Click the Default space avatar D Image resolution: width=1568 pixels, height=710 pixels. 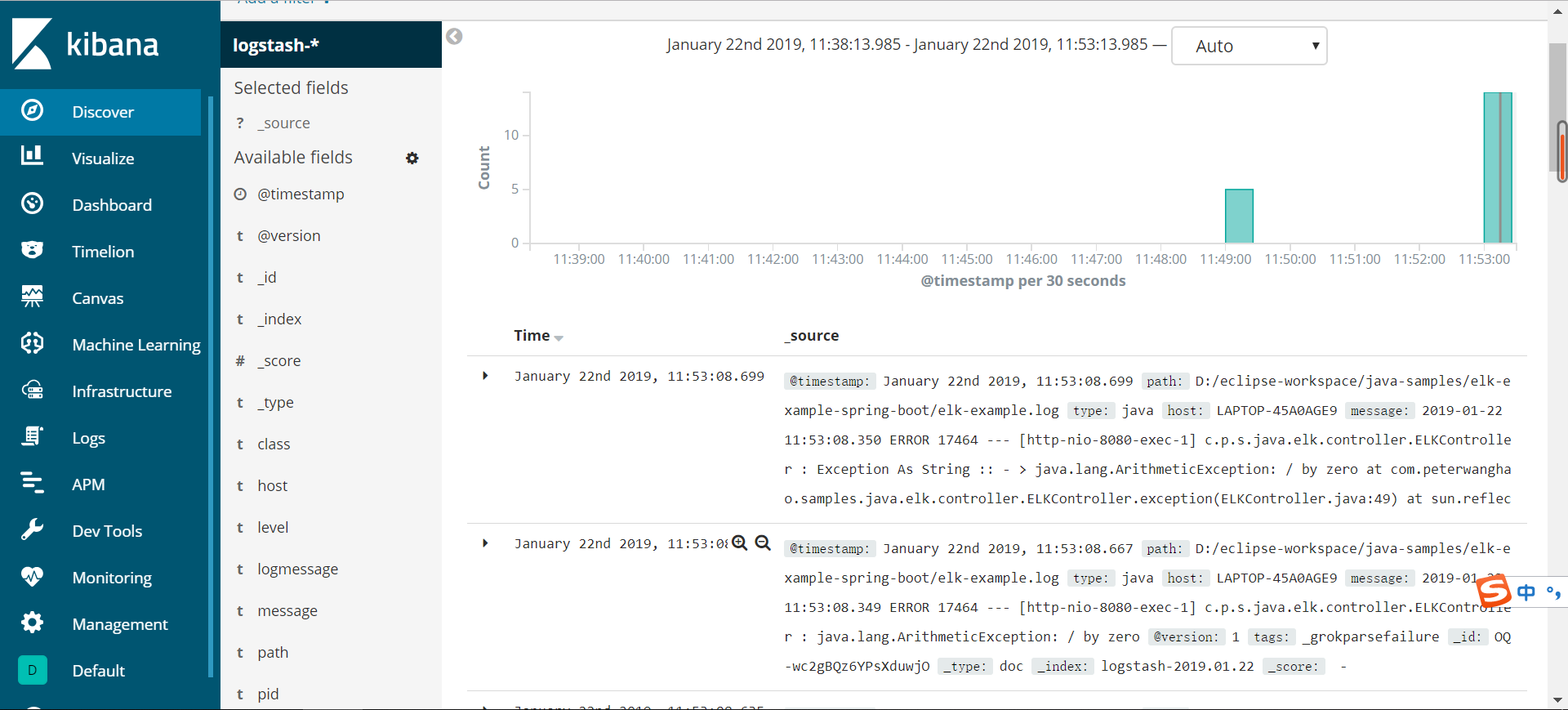pos(33,670)
